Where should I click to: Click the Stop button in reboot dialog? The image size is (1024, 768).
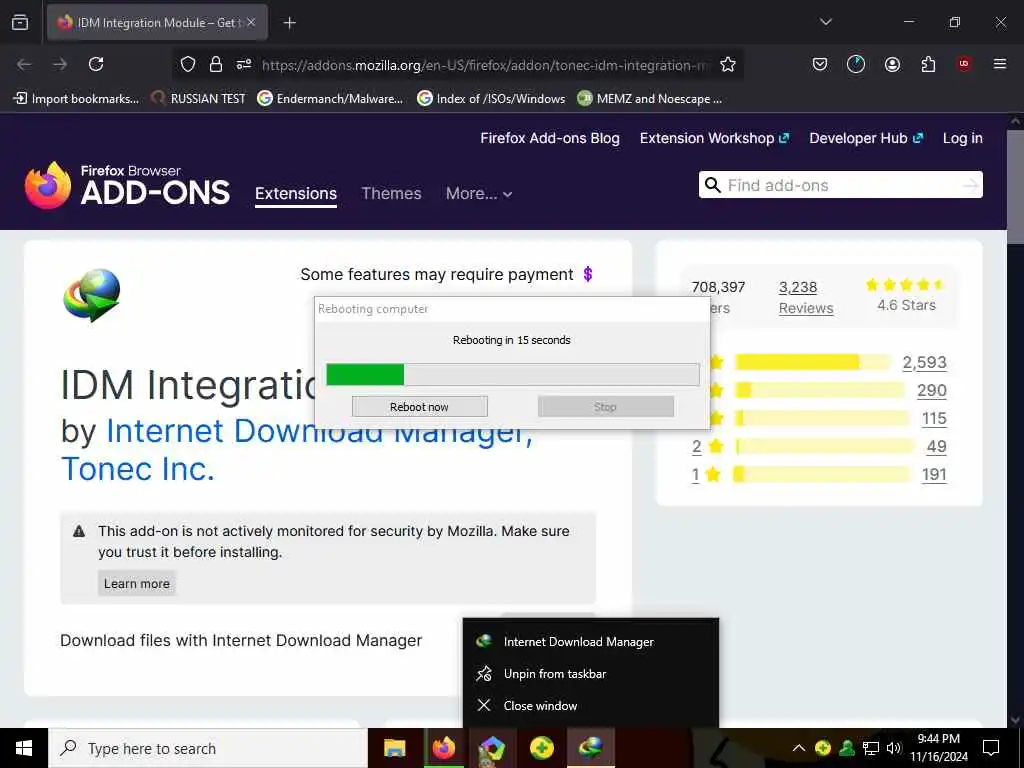pos(605,407)
